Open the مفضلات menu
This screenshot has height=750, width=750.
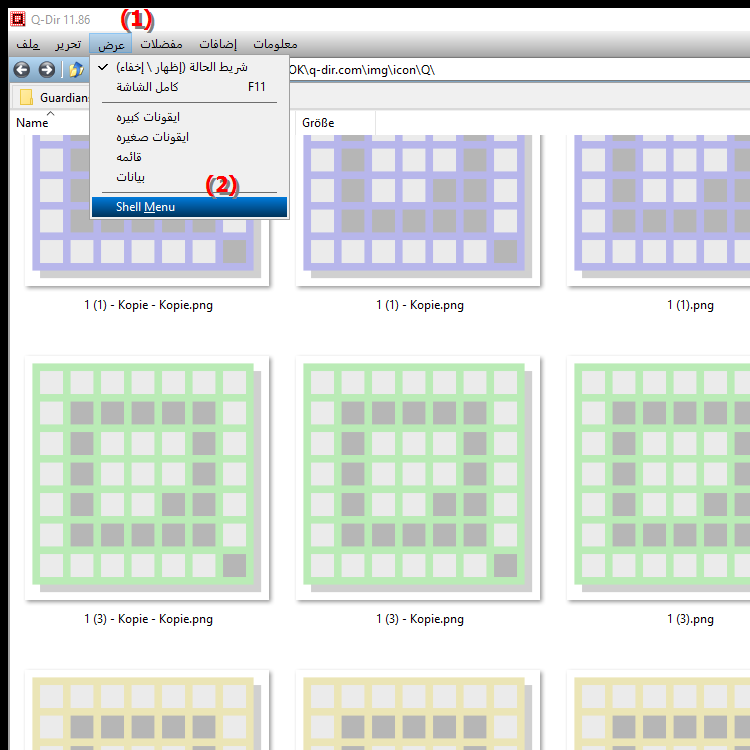161,44
